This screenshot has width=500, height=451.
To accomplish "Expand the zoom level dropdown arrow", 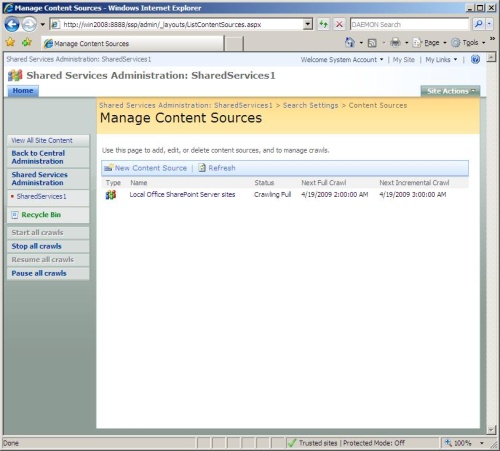I will (x=481, y=443).
